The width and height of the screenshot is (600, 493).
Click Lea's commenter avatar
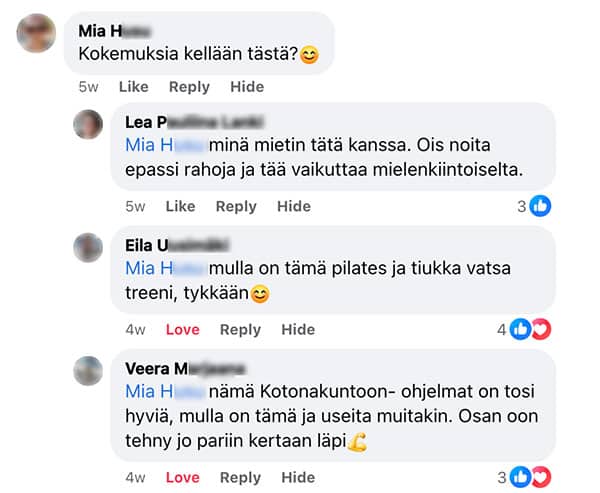tap(88, 124)
